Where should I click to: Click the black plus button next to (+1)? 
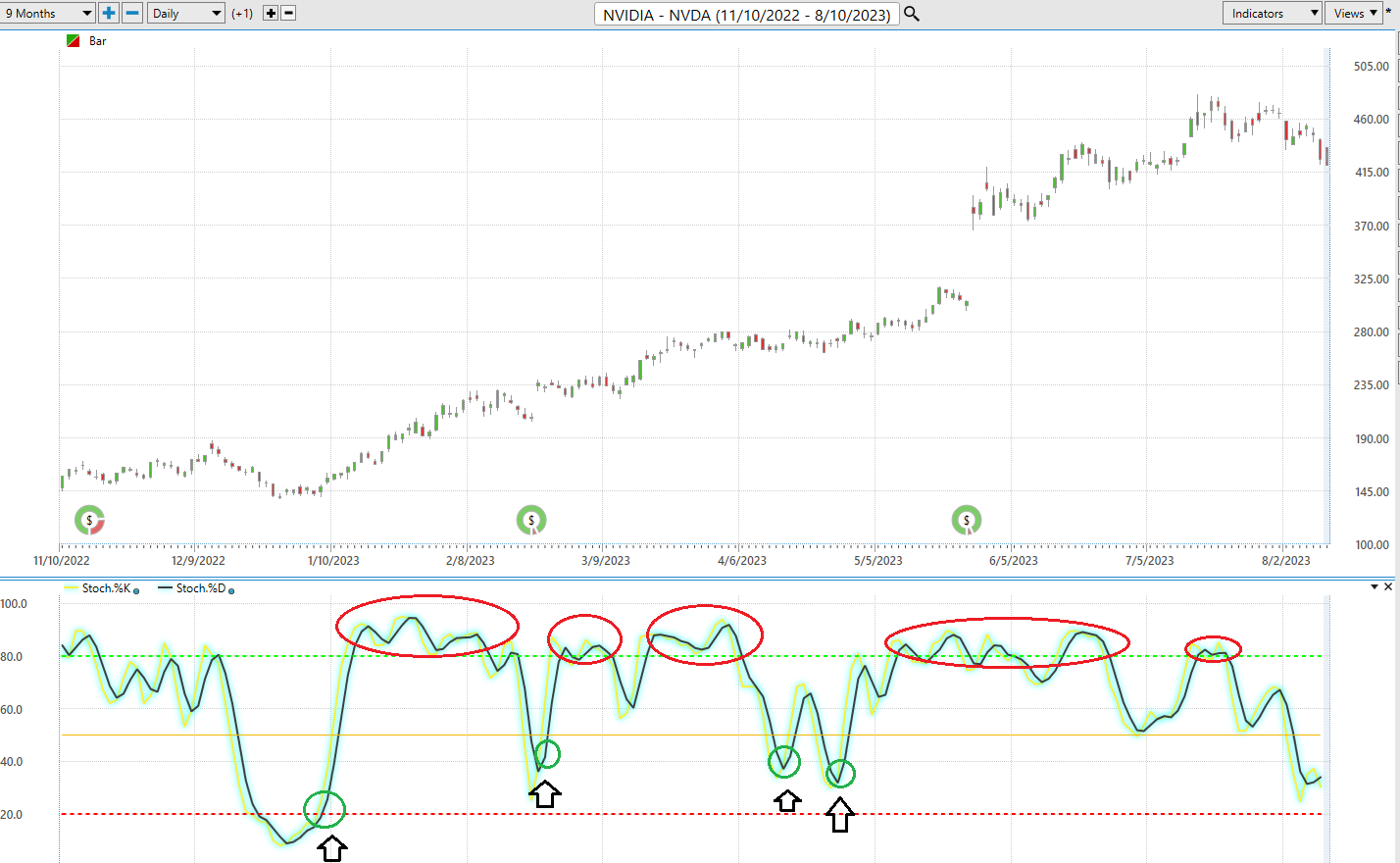pyautogui.click(x=272, y=13)
